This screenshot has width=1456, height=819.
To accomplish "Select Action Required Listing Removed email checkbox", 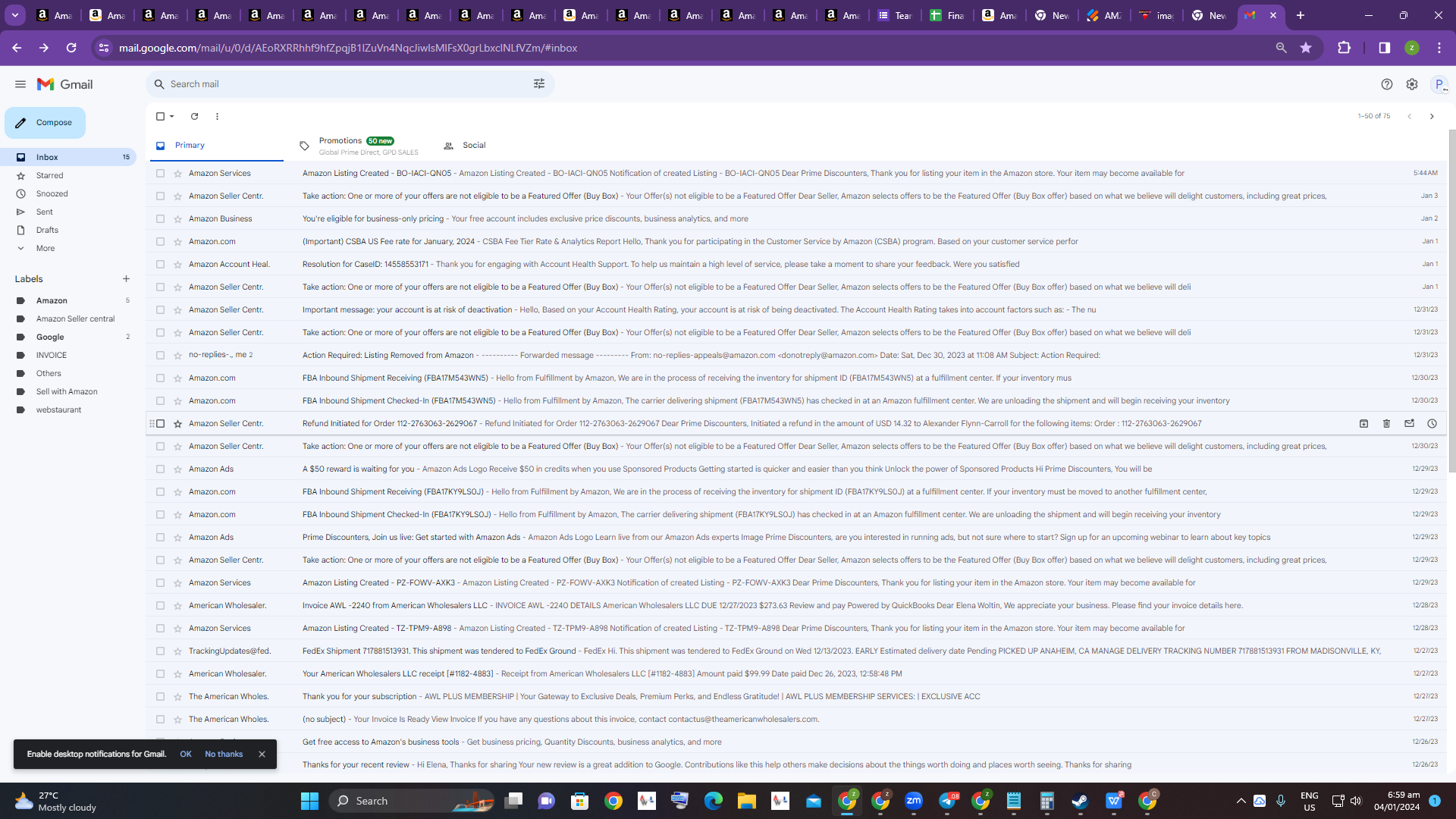I will click(x=160, y=355).
